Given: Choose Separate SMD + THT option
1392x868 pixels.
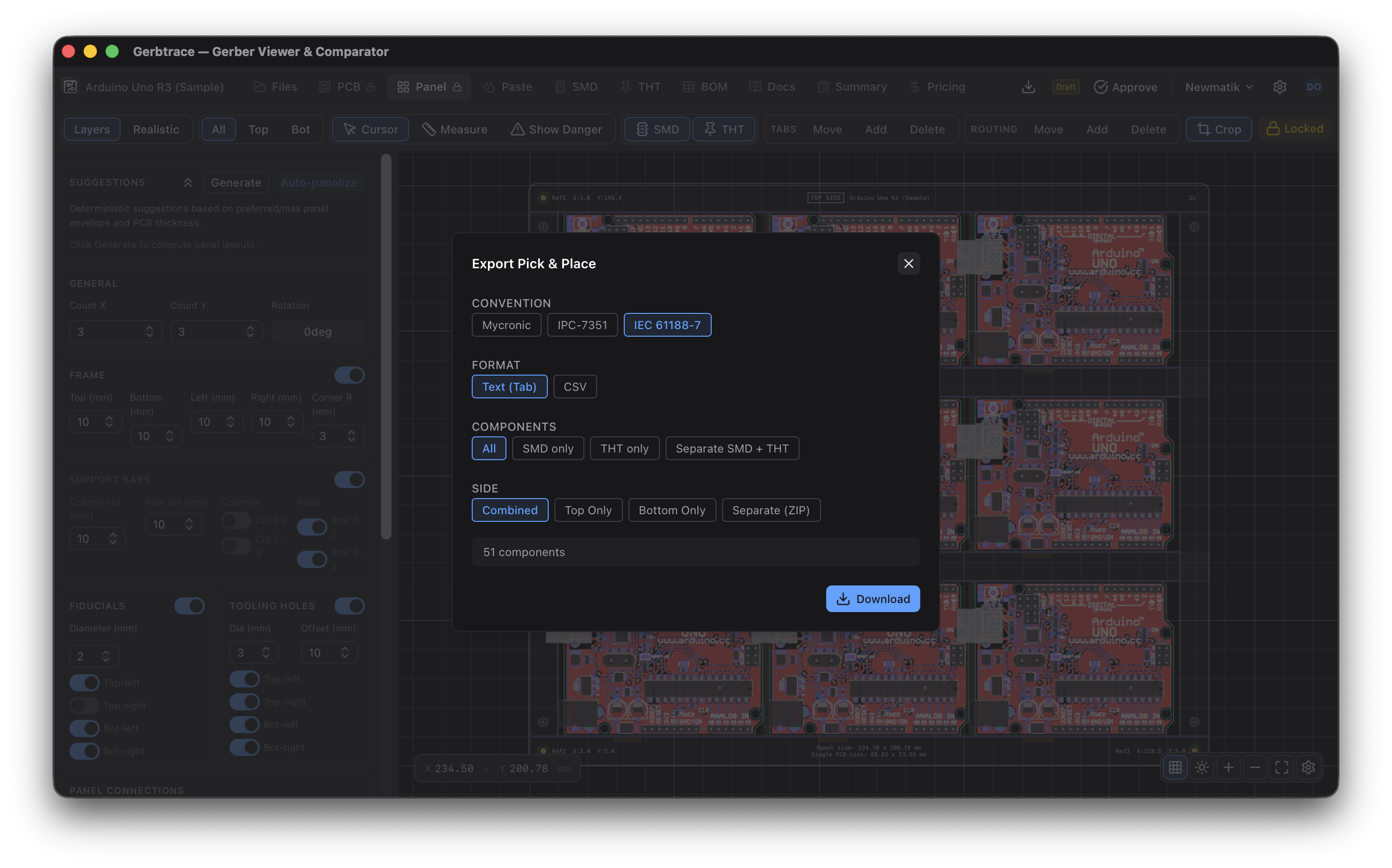Looking at the screenshot, I should coord(732,448).
